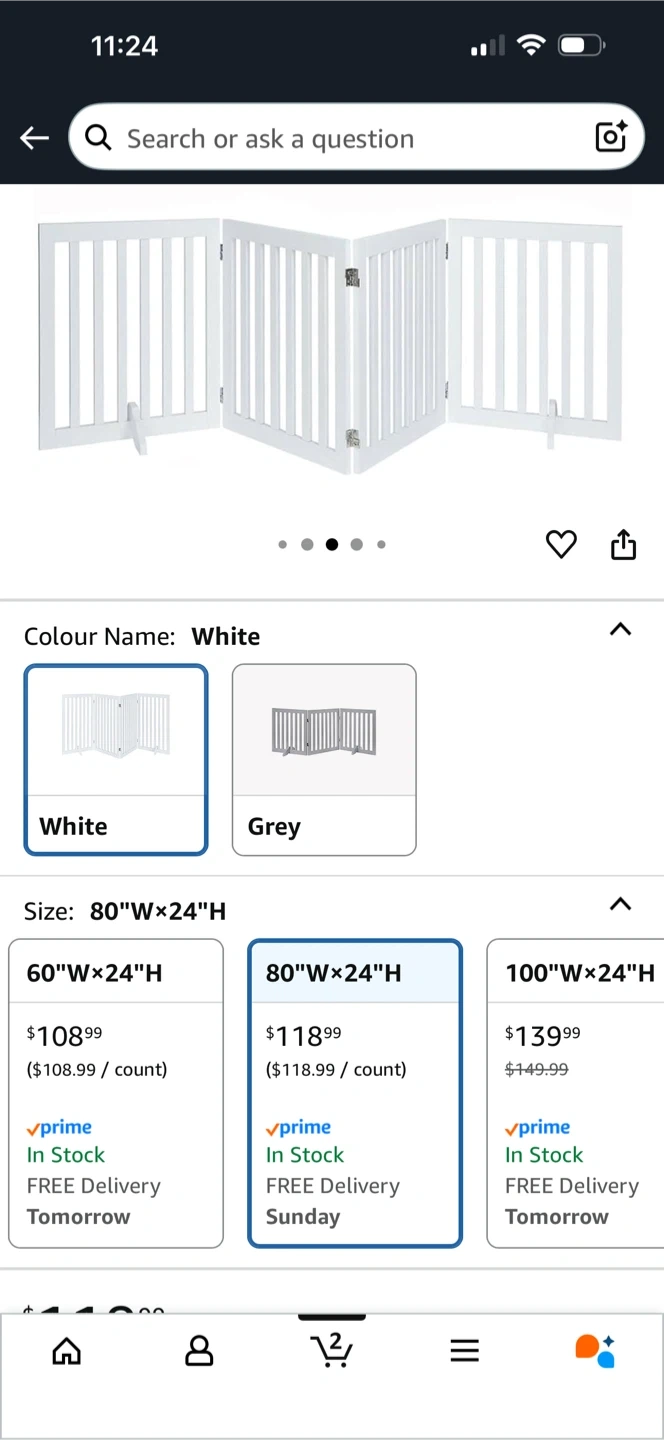The image size is (664, 1440).
Task: Select the White colour option
Action: [116, 760]
